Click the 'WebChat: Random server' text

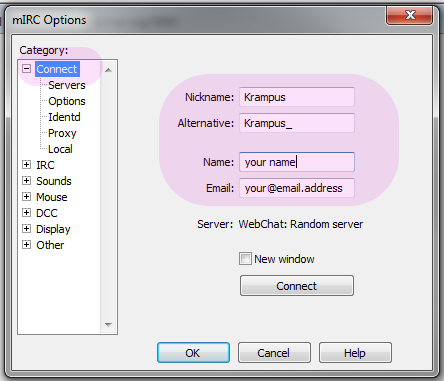pos(300,224)
